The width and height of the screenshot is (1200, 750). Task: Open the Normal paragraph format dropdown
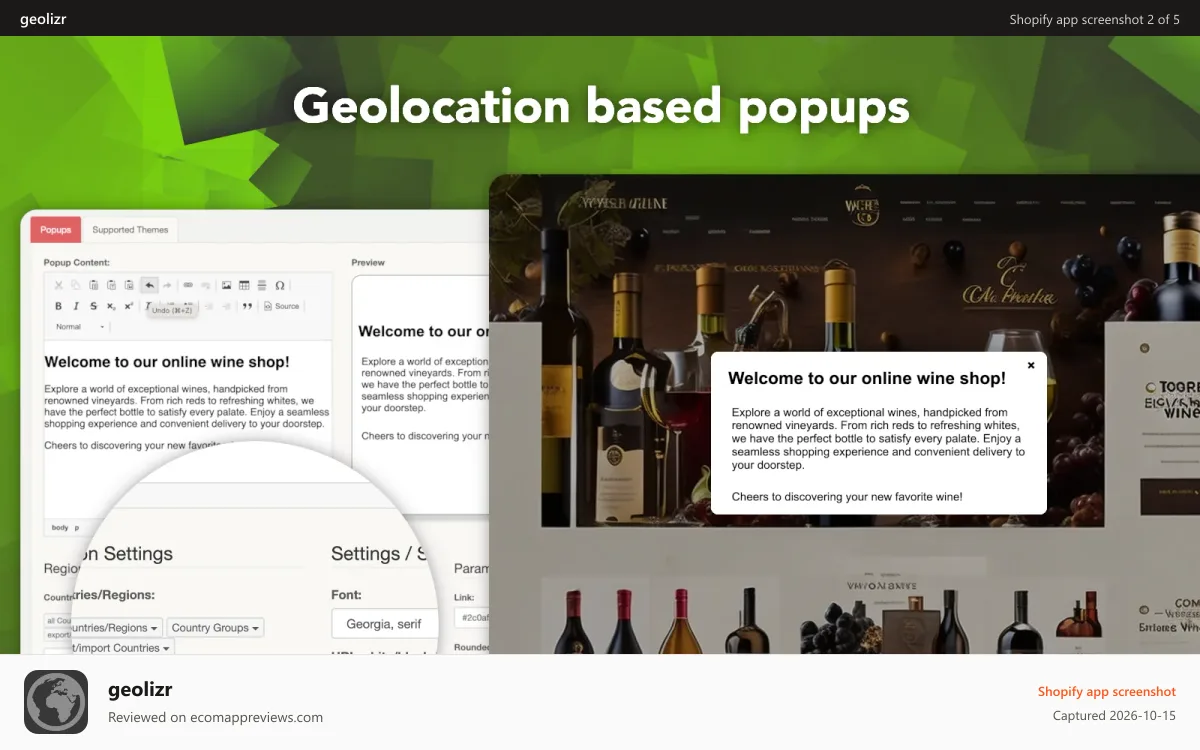click(81, 327)
